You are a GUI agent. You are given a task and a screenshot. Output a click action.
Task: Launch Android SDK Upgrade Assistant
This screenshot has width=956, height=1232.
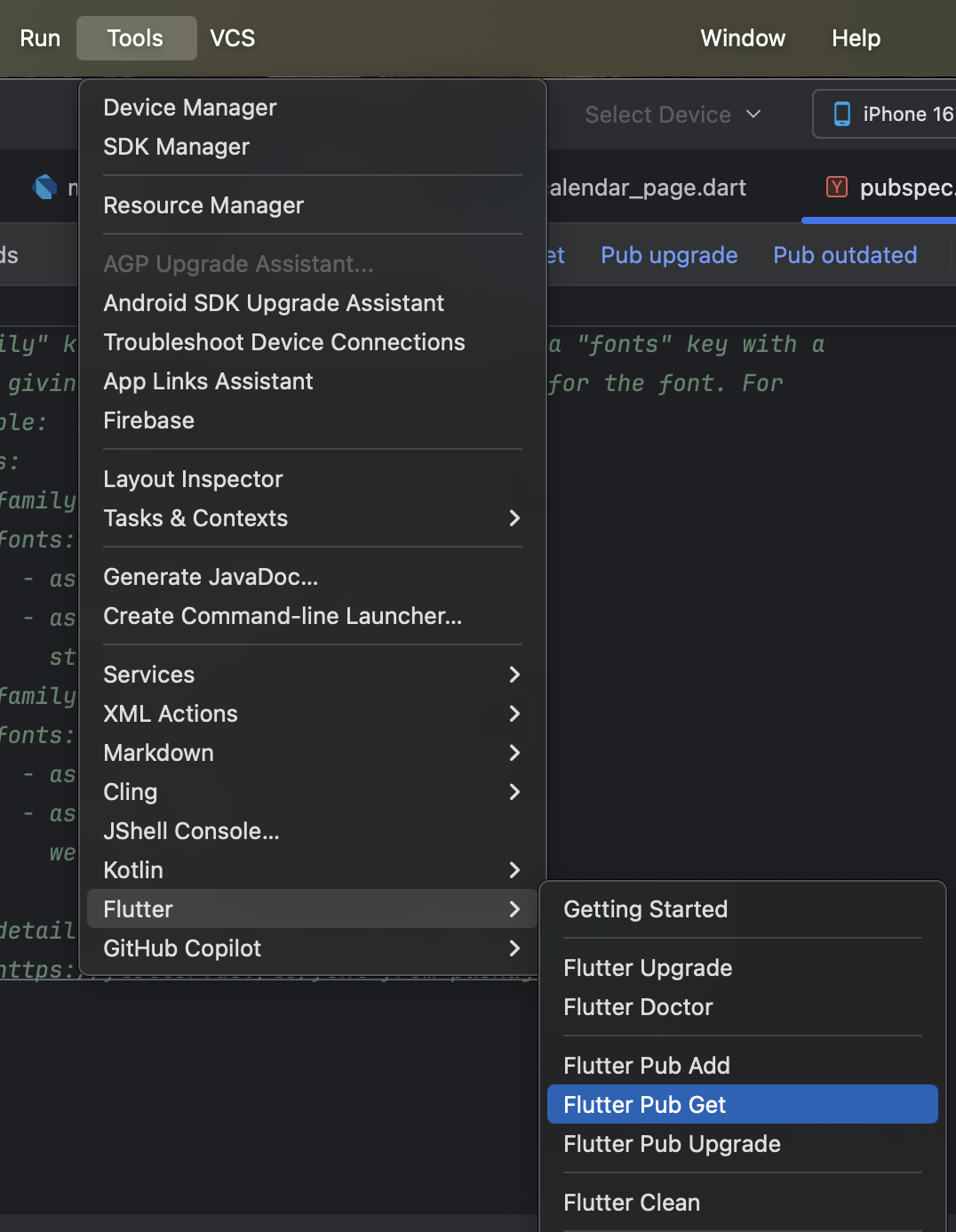tap(313, 303)
